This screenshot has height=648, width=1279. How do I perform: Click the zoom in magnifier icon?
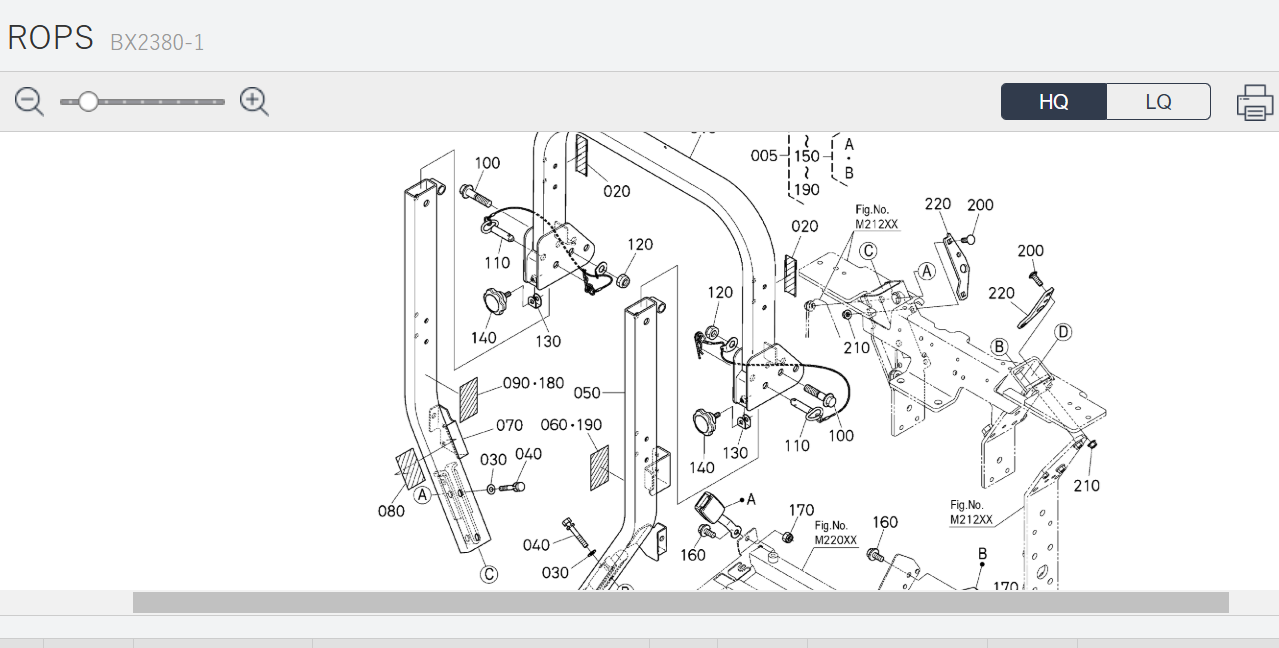click(x=254, y=101)
